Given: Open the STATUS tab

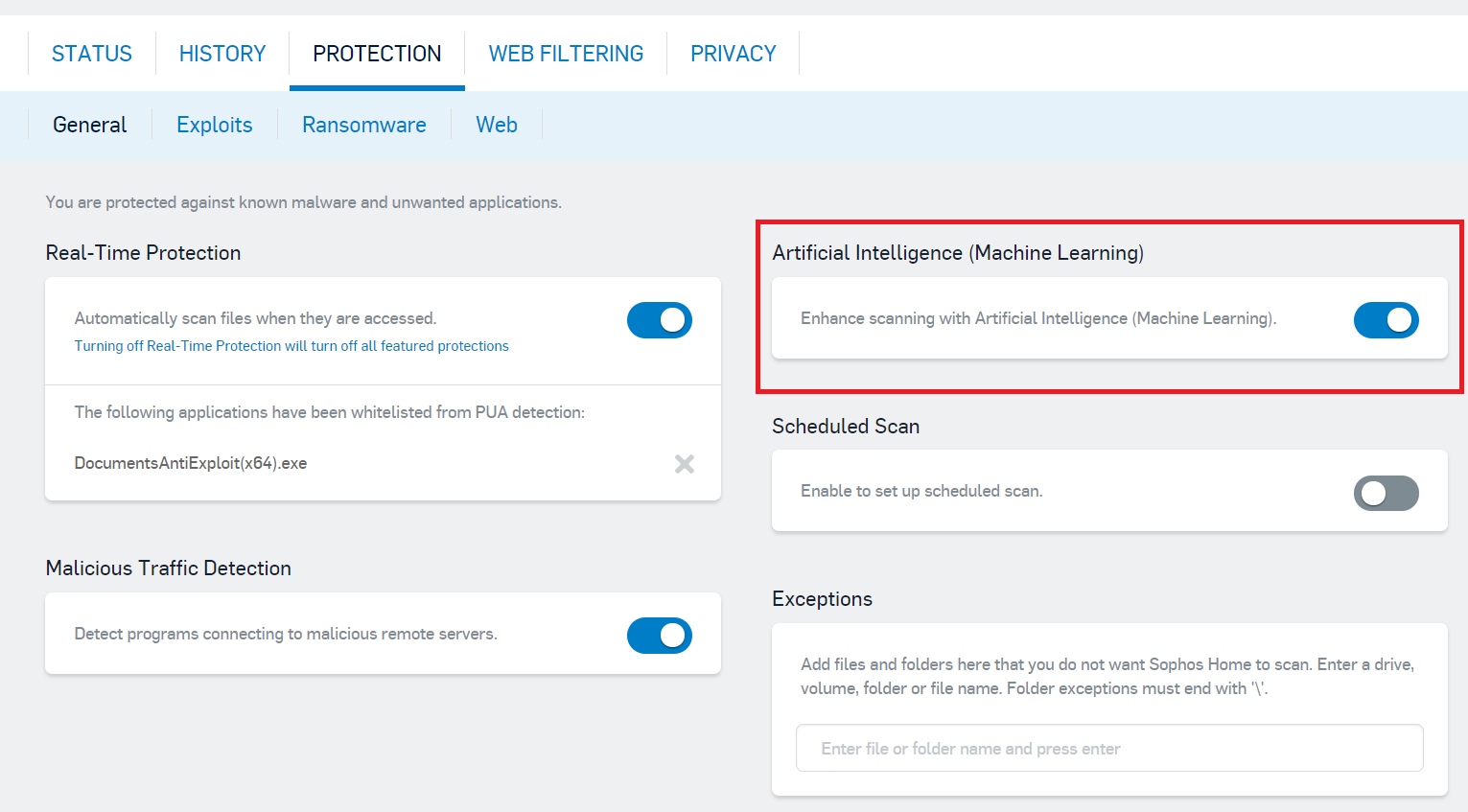Looking at the screenshot, I should 92,54.
